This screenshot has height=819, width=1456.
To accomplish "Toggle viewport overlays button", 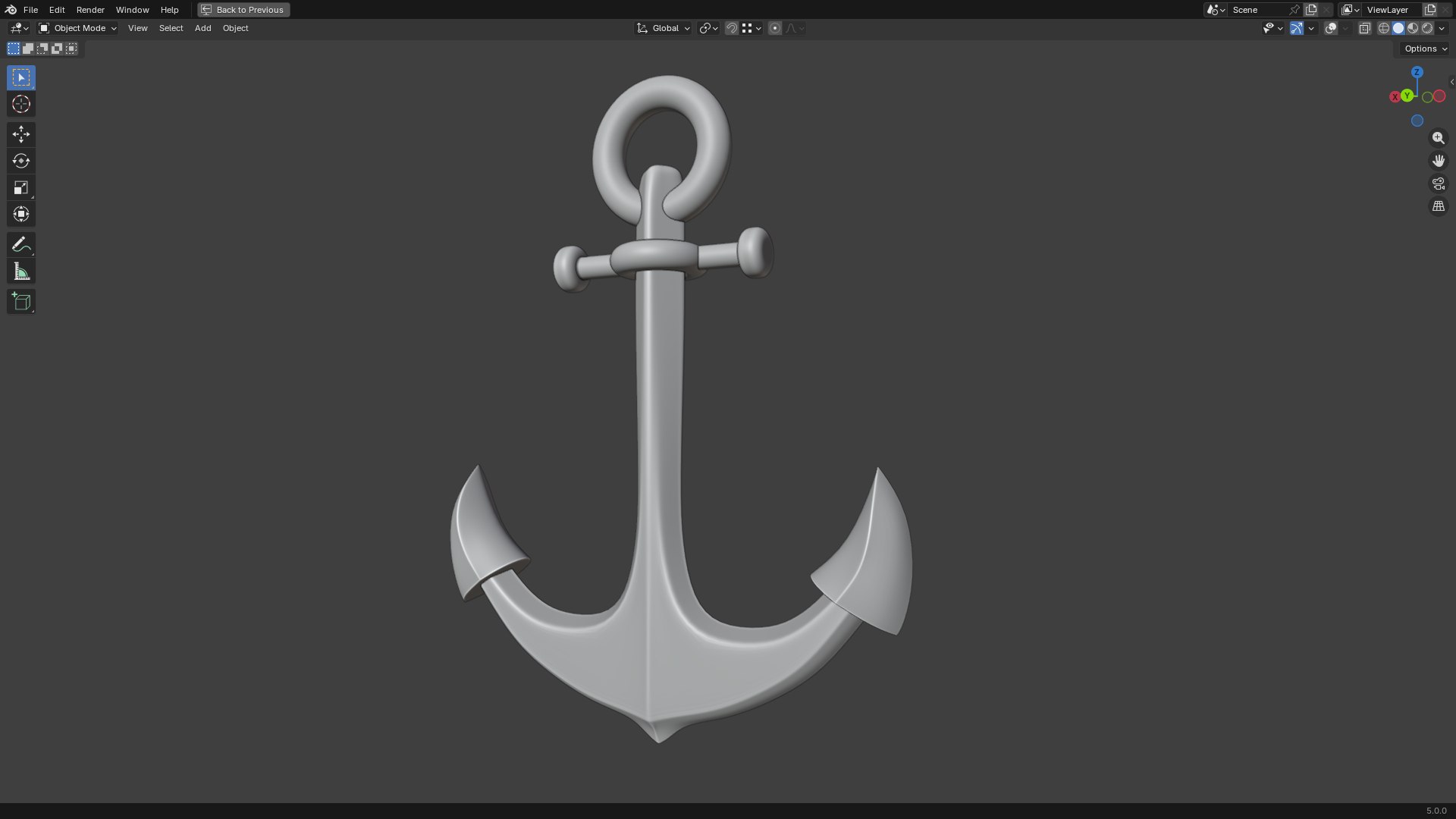I will (1331, 28).
